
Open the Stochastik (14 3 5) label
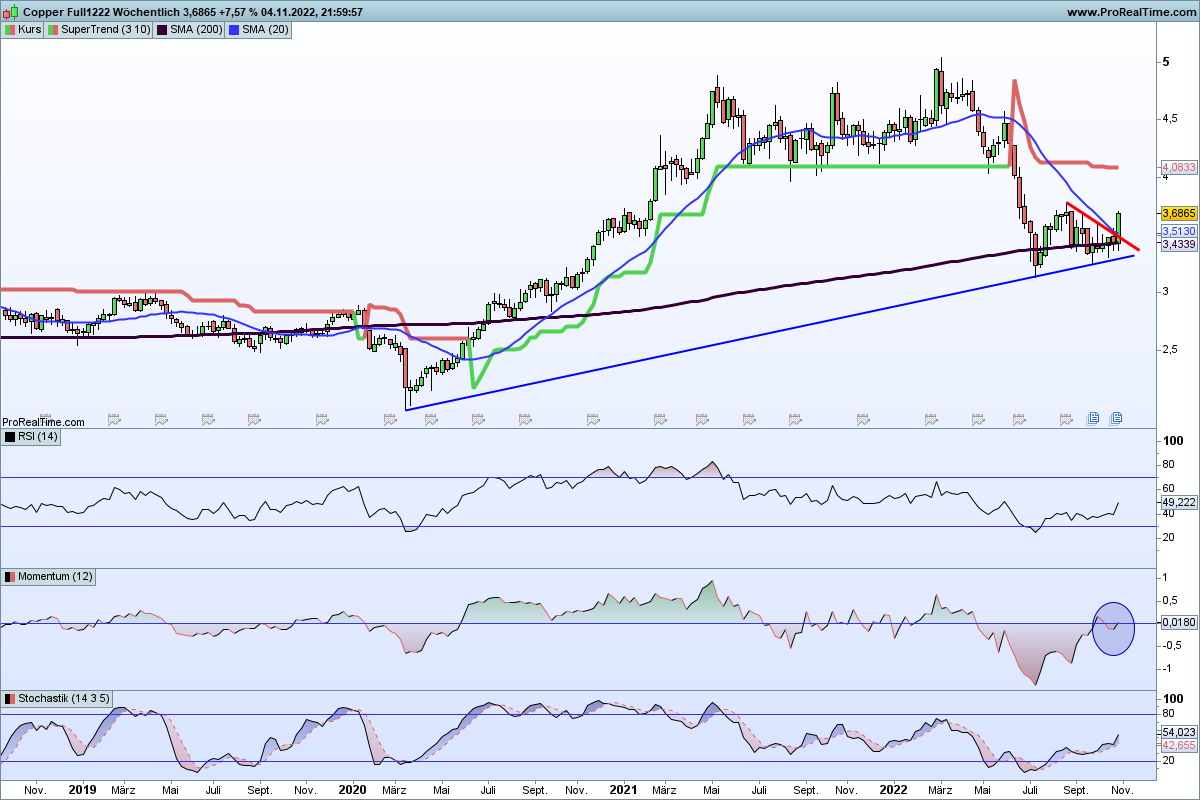pyautogui.click(x=58, y=697)
